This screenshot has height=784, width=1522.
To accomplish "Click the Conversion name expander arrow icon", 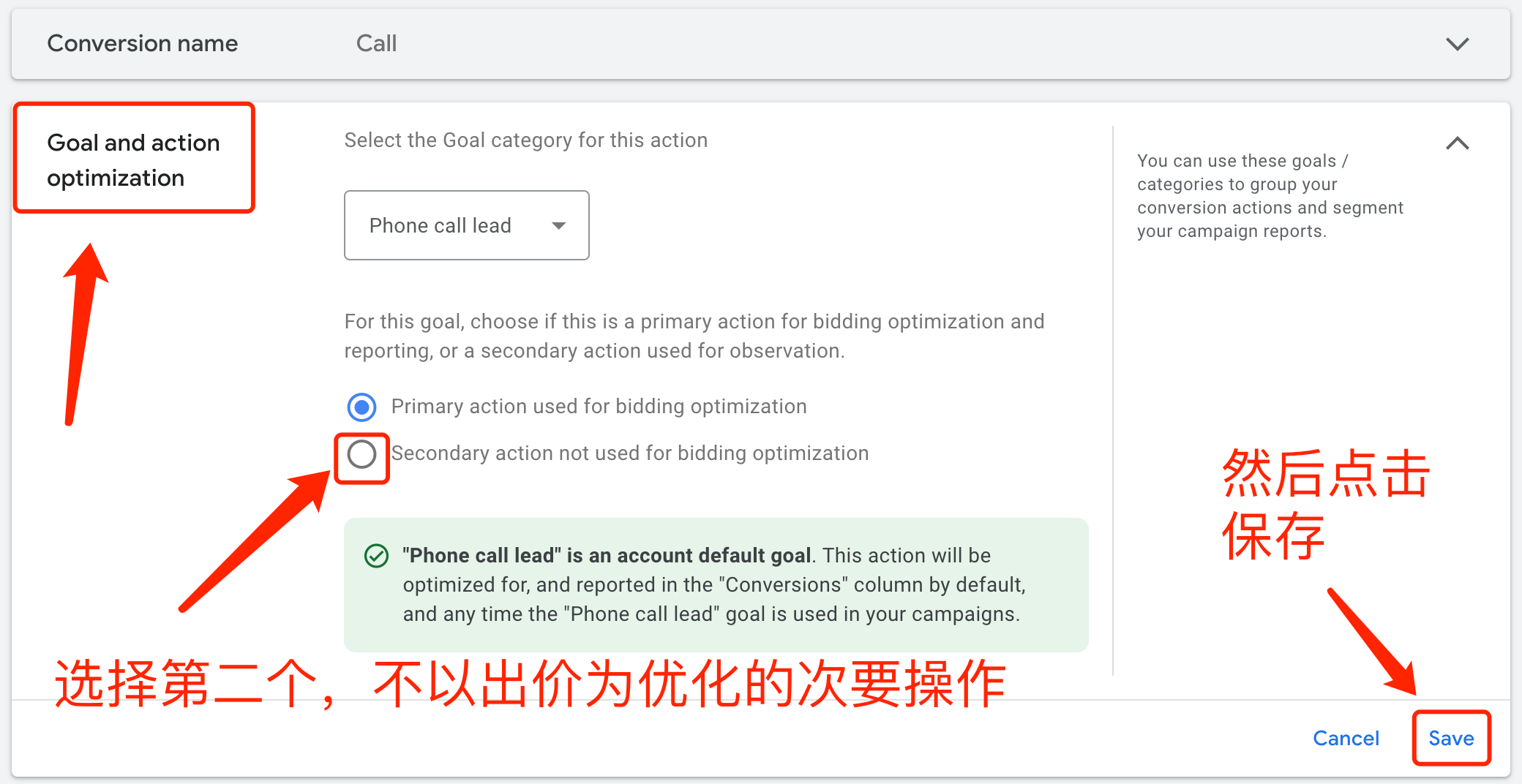I will click(1457, 44).
